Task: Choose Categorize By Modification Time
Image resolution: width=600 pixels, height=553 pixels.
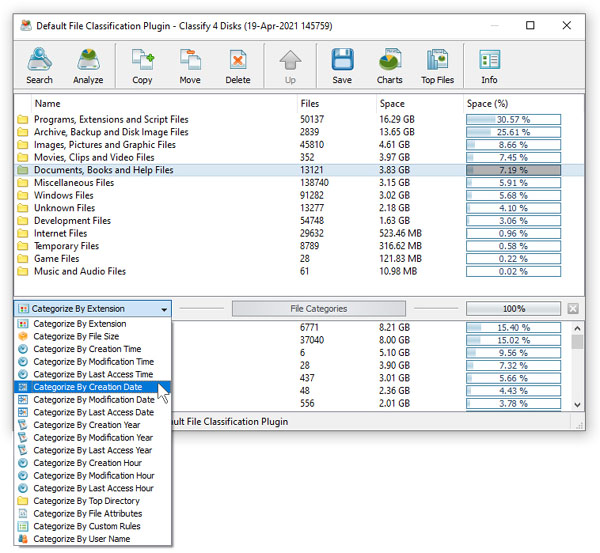Action: click(x=93, y=362)
